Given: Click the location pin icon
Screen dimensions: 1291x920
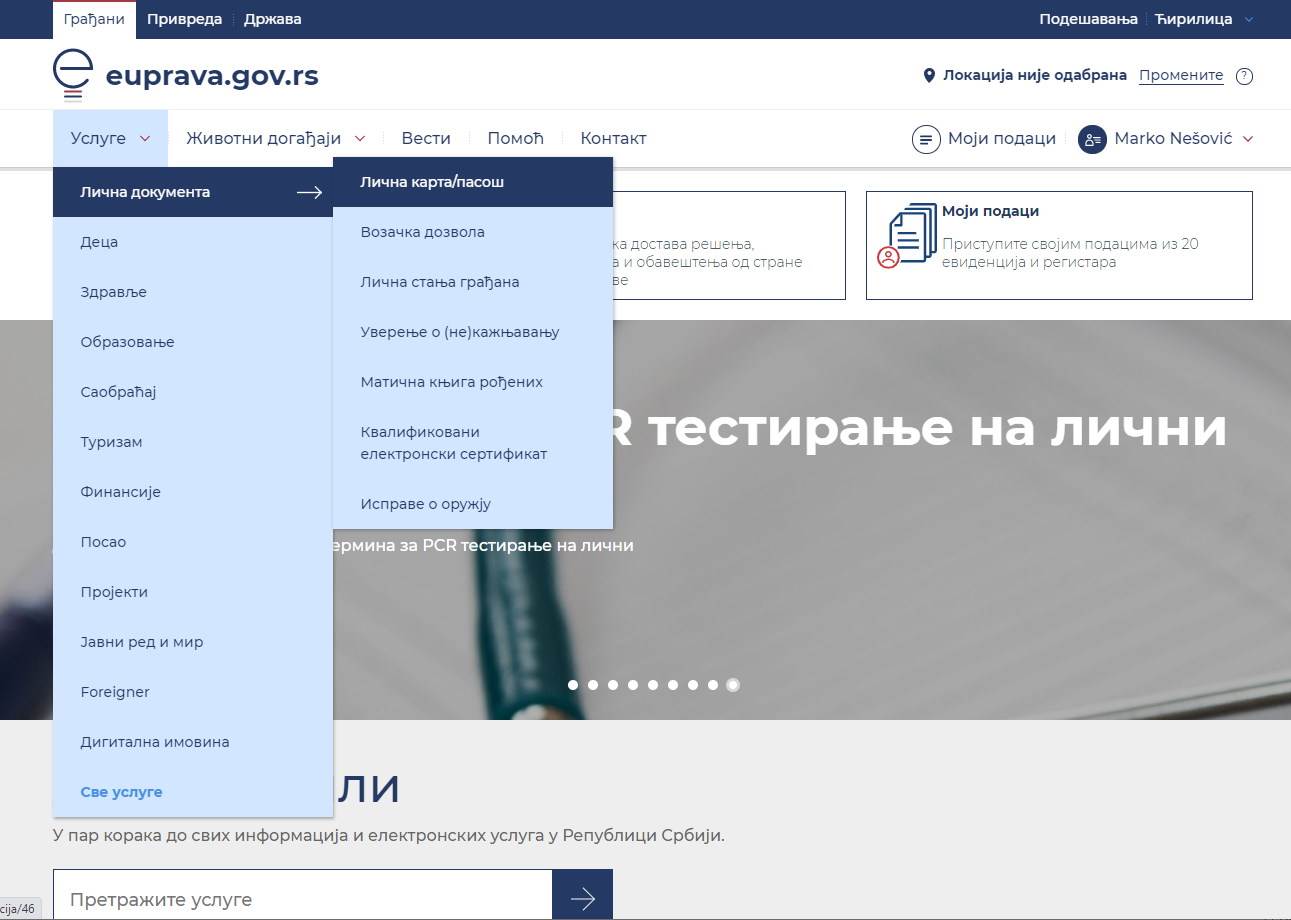Looking at the screenshot, I should [x=928, y=74].
